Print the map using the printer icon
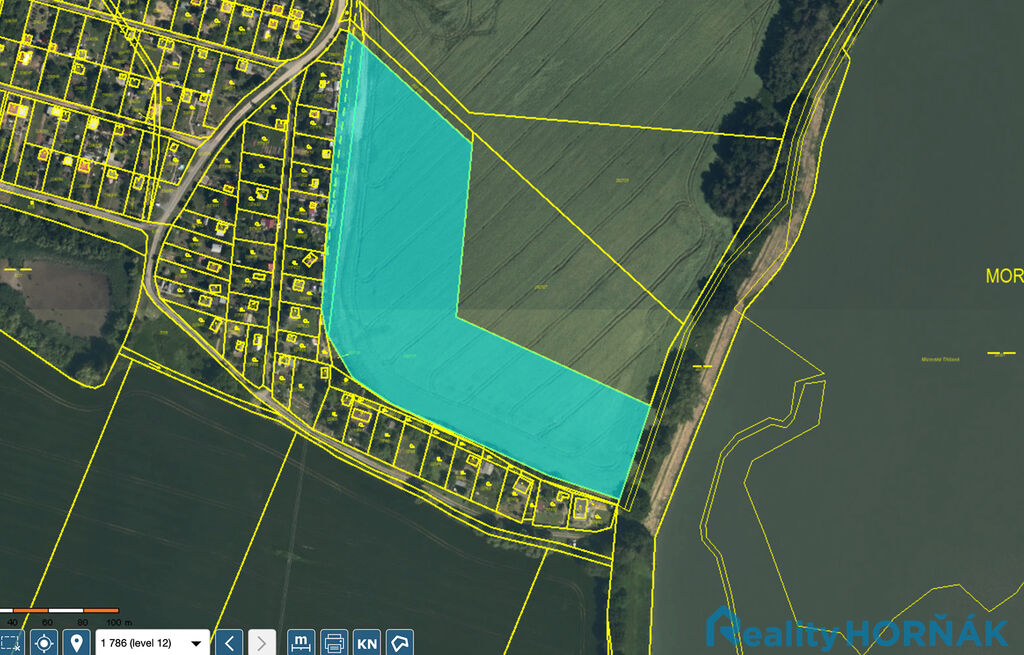The height and width of the screenshot is (655, 1024). click(334, 643)
